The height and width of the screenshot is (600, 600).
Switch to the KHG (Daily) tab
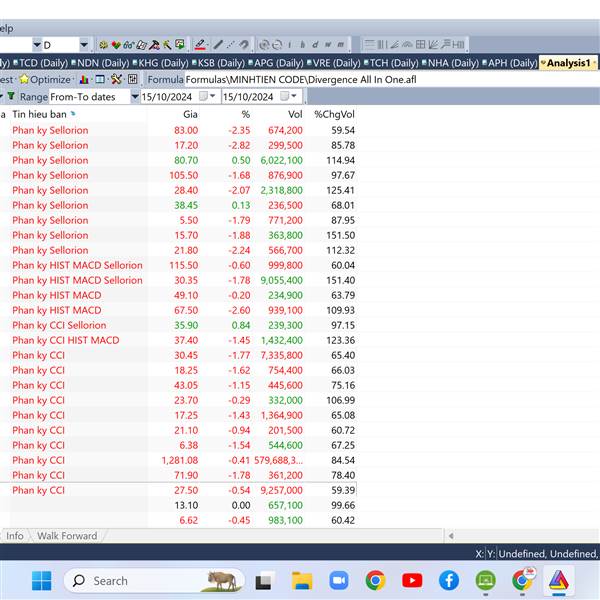[x=161, y=63]
